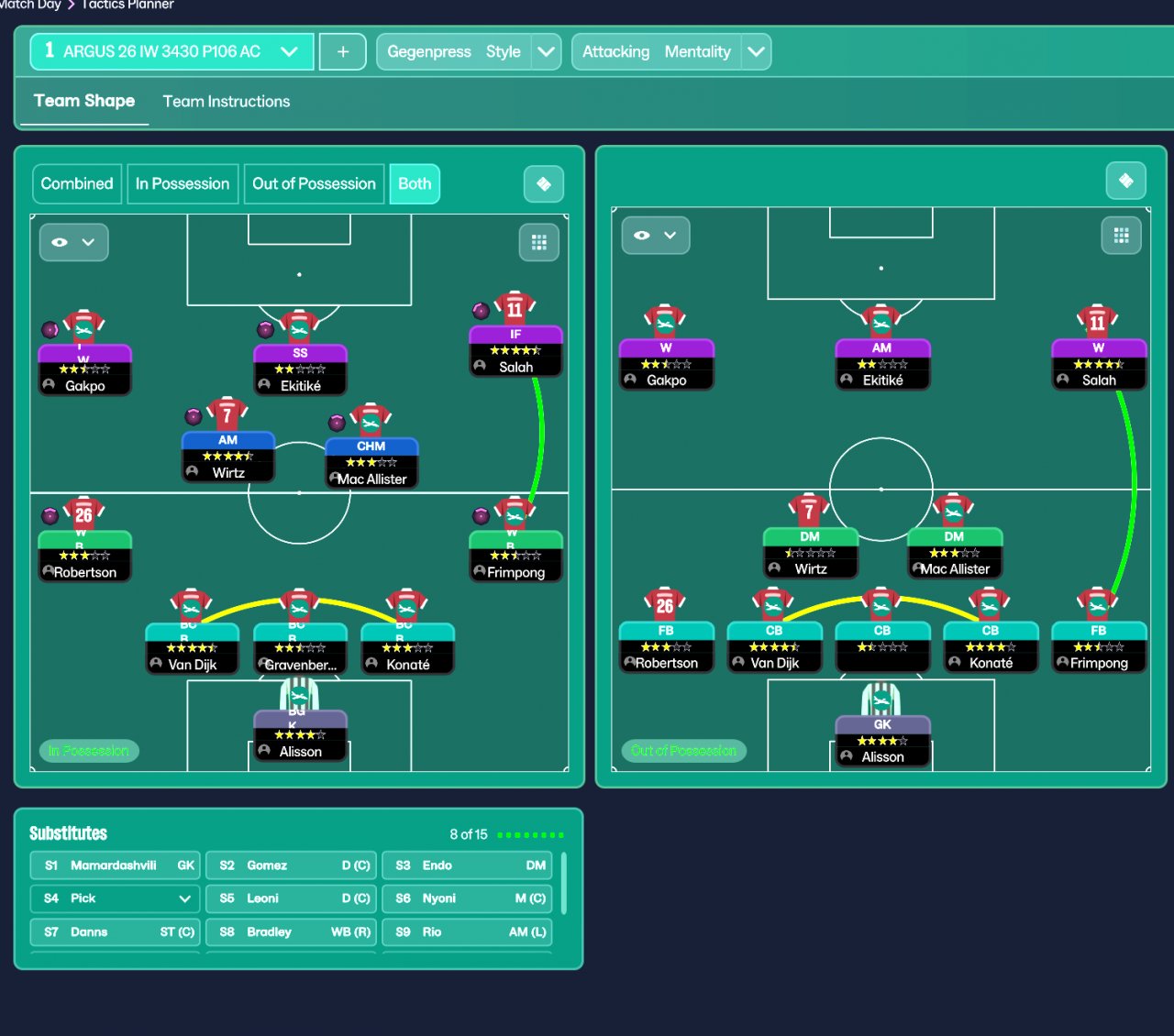Open the grid icon on the Out of Possession pitch

(x=1121, y=236)
